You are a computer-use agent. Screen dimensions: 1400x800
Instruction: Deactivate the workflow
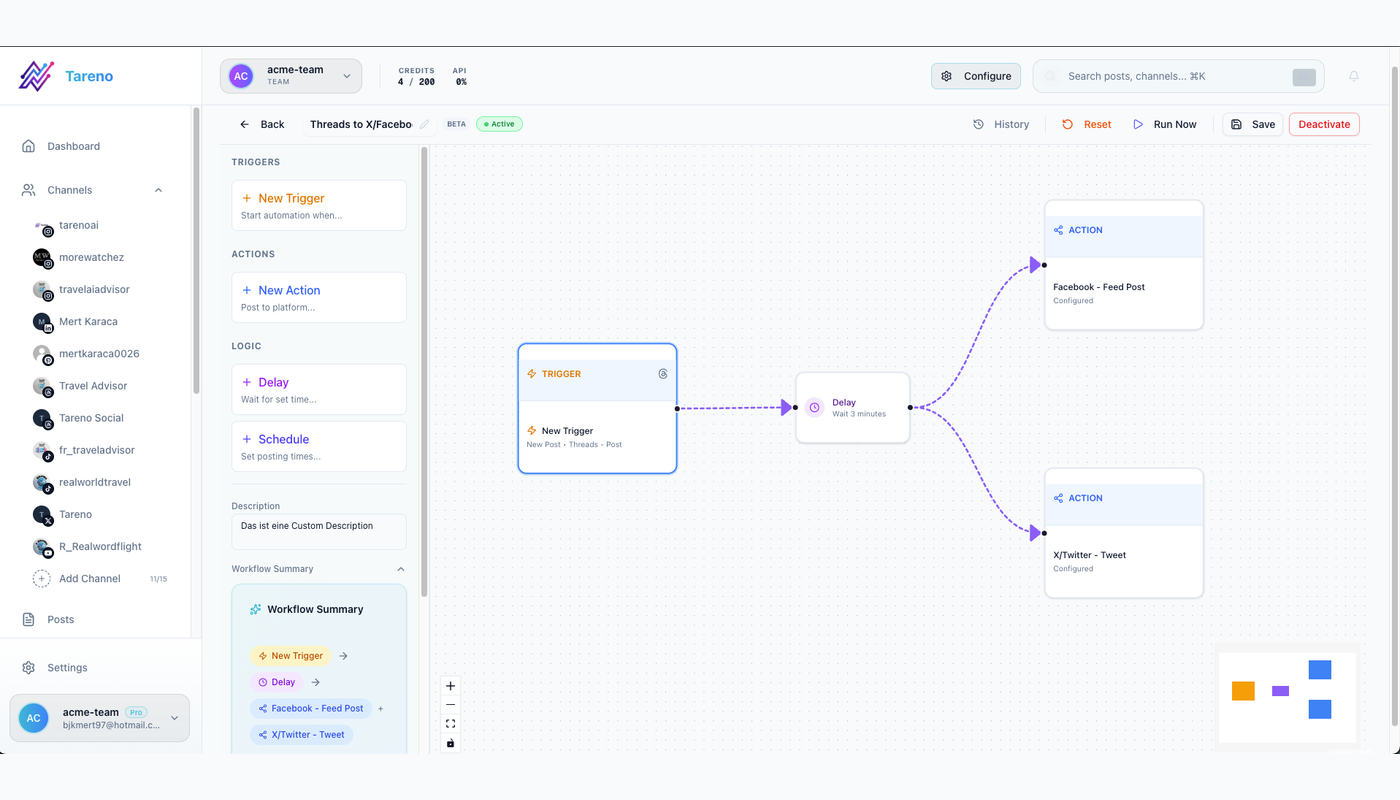[1324, 124]
